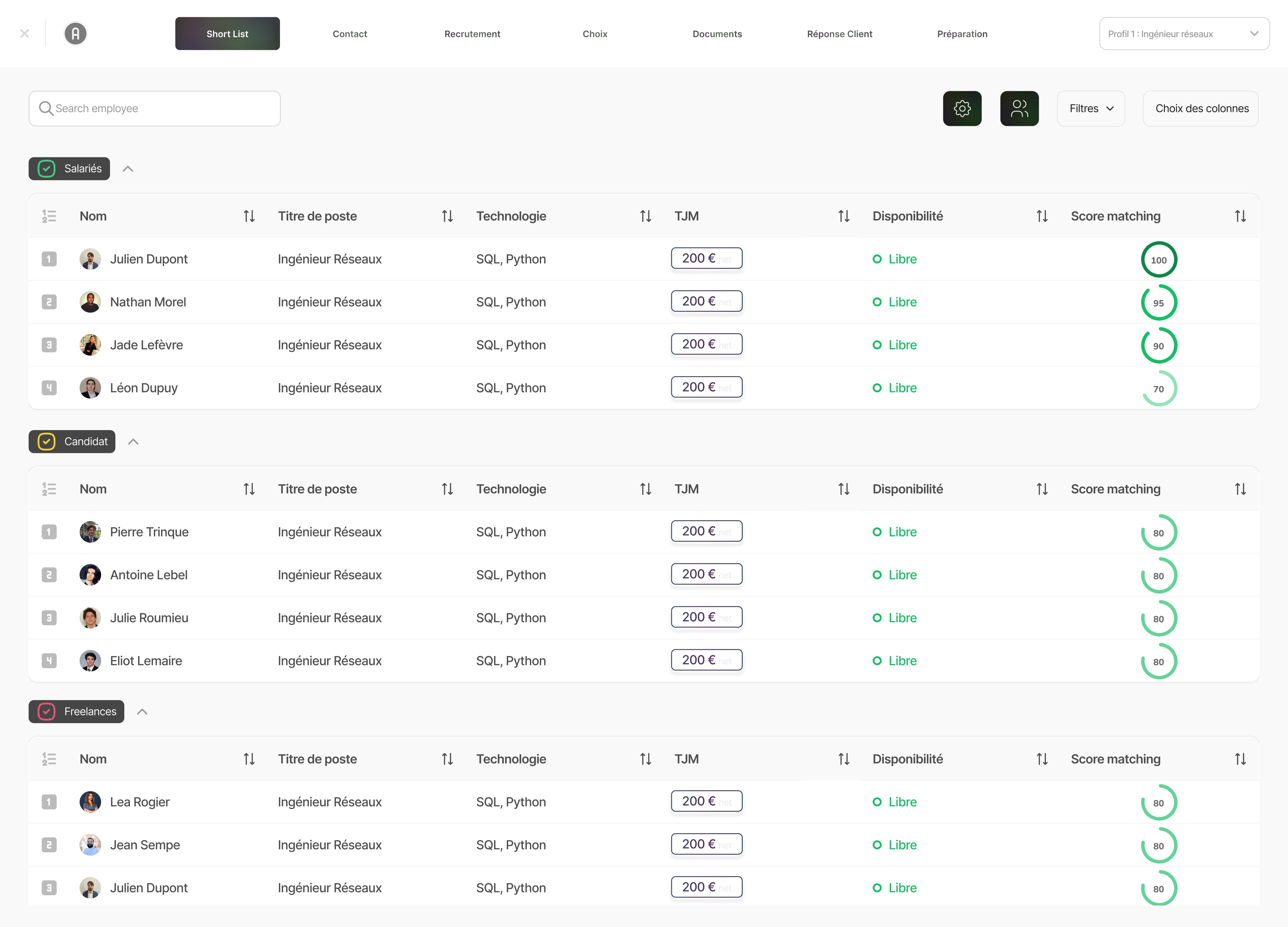Sort Salariés table by Disponibilité

coord(1042,216)
